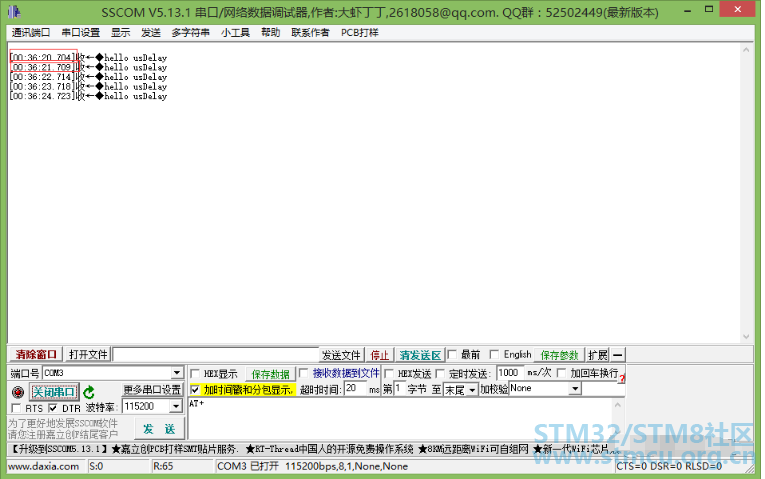Click receive area scrollbar down arrow

click(x=746, y=337)
